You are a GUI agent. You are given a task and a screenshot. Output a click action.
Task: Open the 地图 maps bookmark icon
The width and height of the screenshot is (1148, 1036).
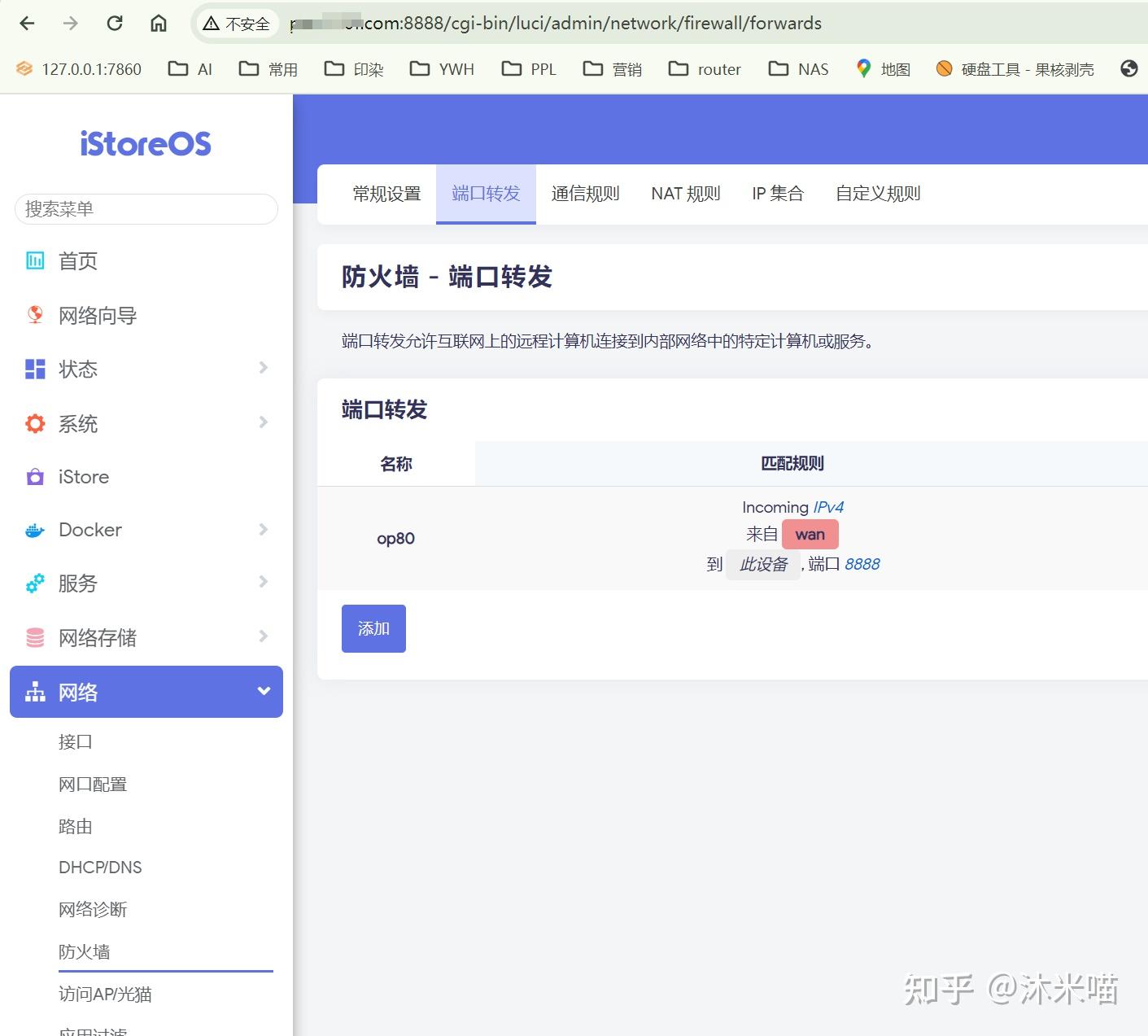864,69
